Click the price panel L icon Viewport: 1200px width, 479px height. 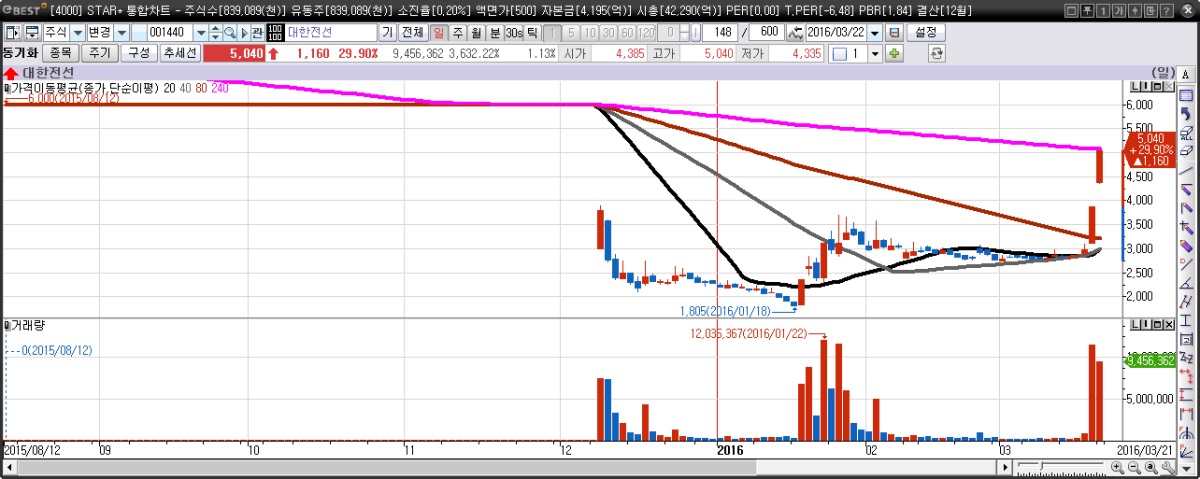[1134, 86]
